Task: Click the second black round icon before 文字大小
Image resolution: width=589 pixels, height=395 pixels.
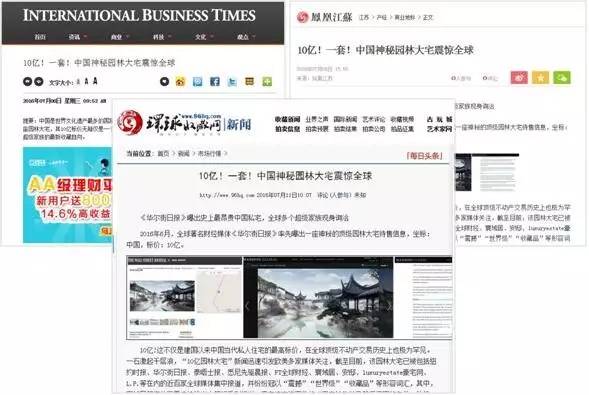Action: pos(39,81)
